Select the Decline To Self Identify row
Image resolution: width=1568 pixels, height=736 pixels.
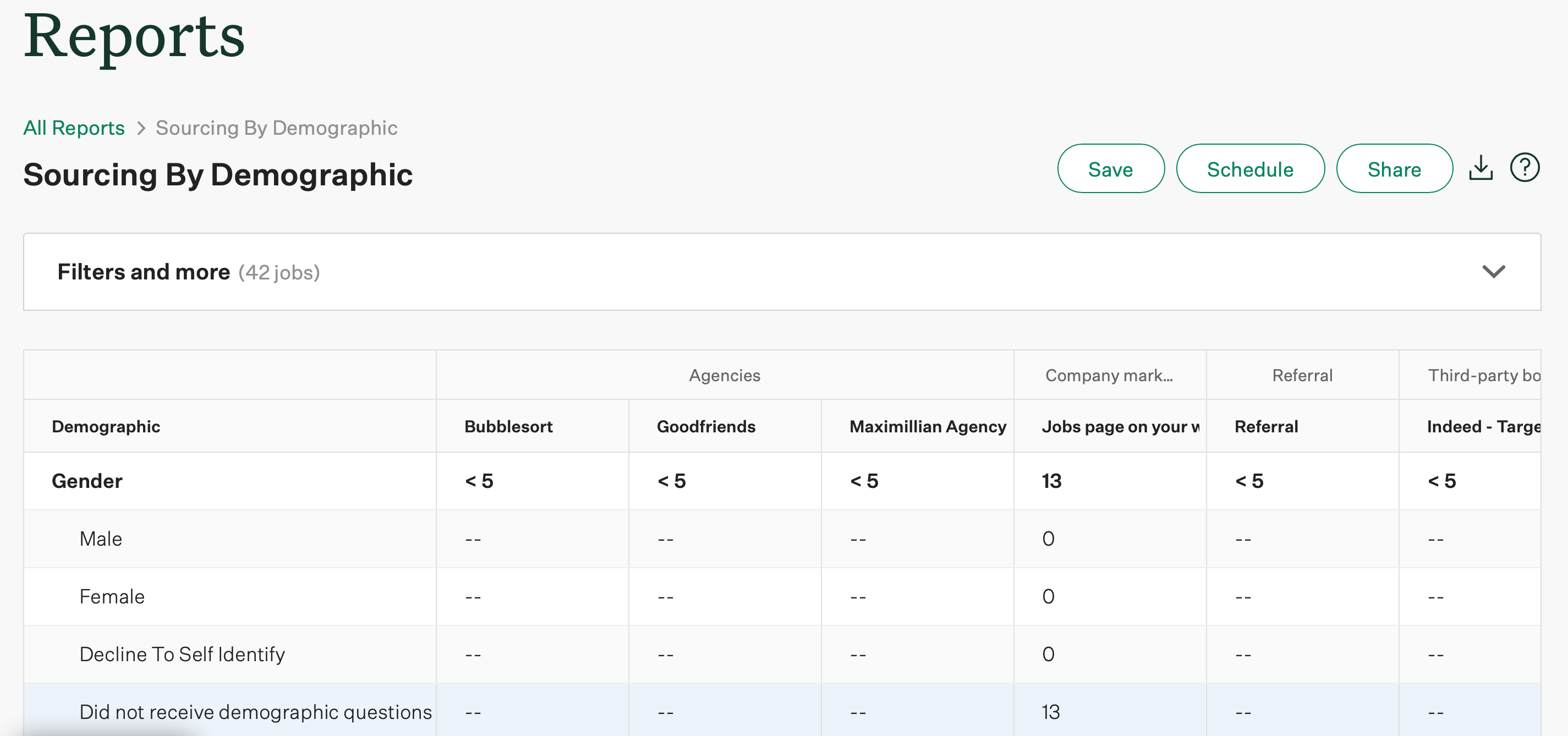[182, 654]
